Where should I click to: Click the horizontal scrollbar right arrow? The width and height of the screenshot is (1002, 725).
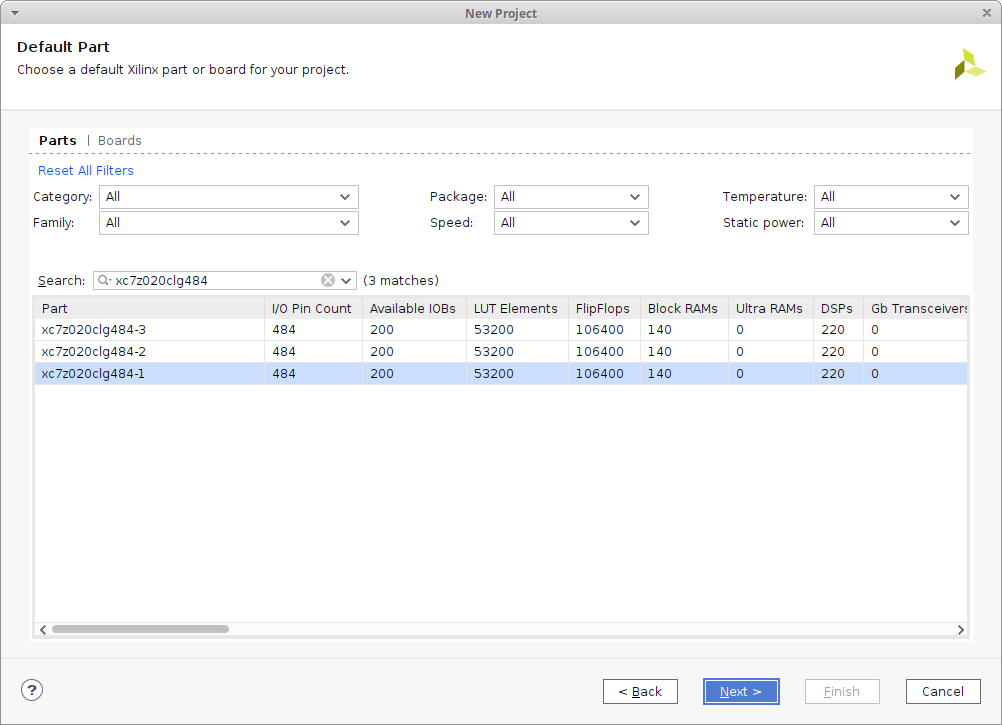(960, 630)
